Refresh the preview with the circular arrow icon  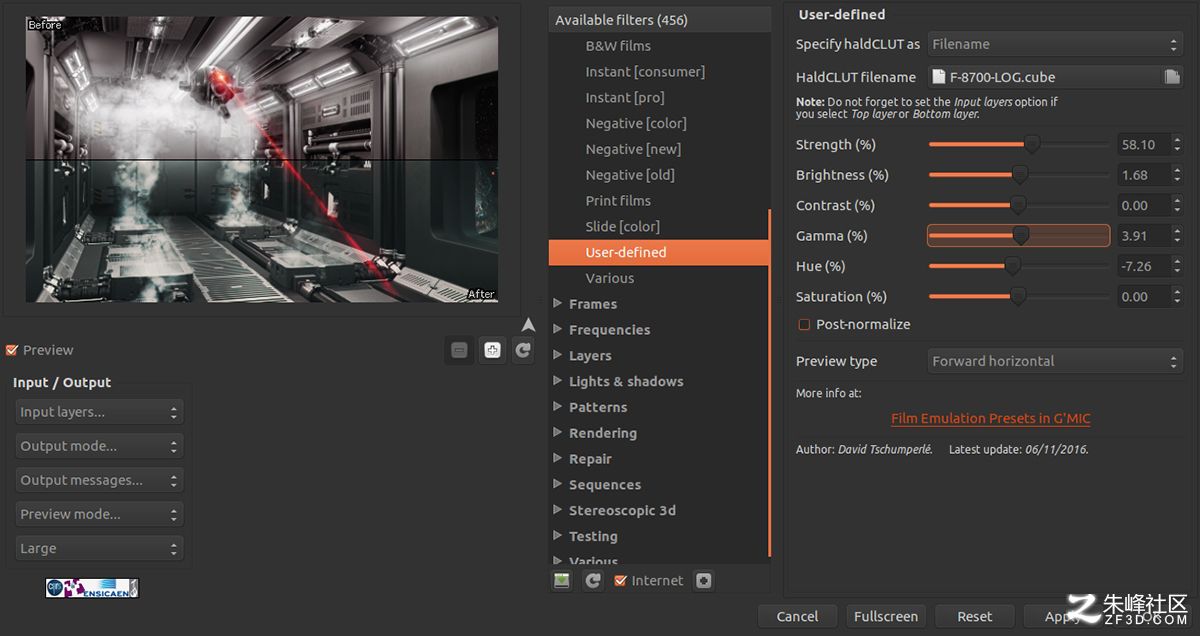[523, 350]
